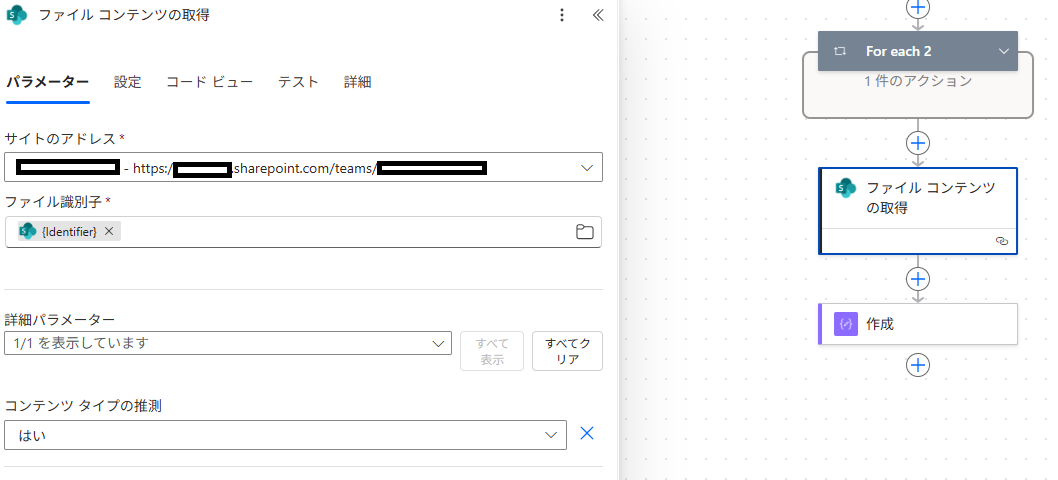Select the ファイル コンテンツの取得 action card

pos(918,211)
